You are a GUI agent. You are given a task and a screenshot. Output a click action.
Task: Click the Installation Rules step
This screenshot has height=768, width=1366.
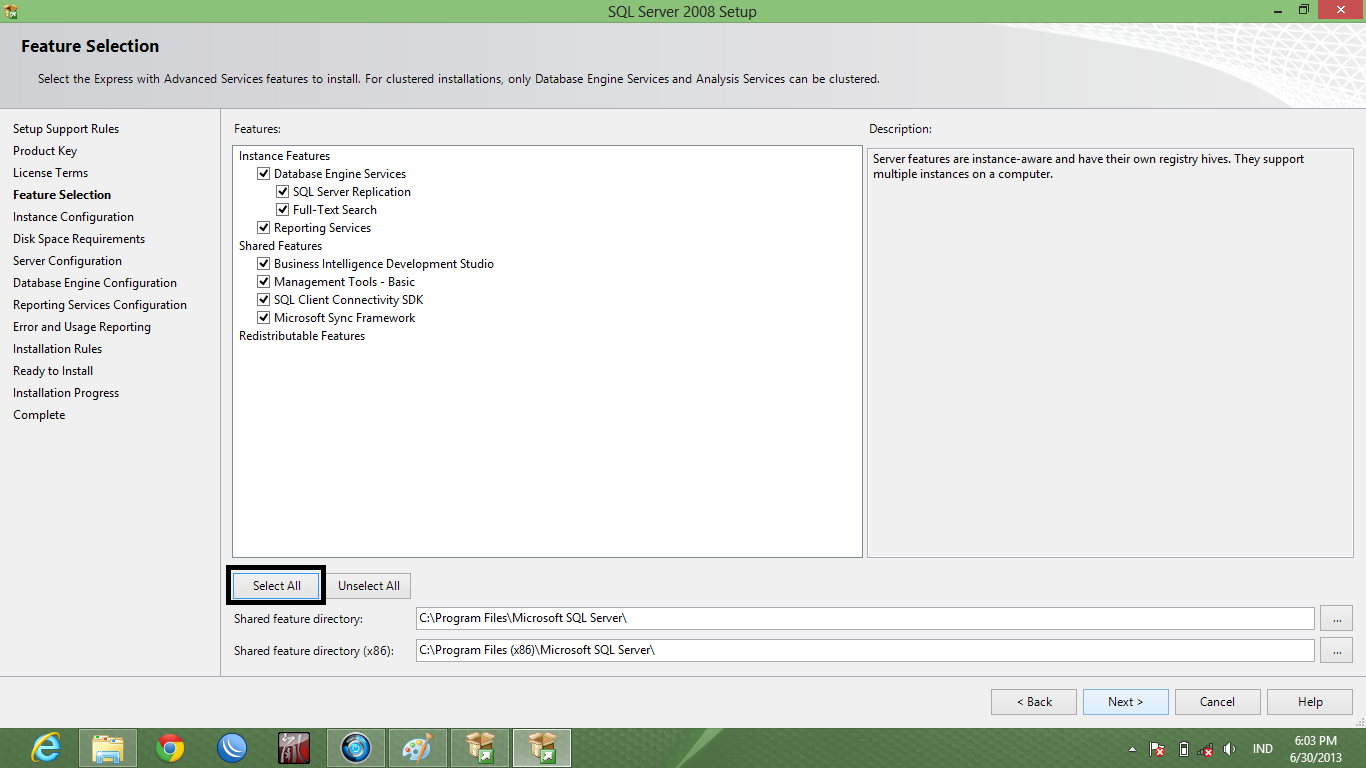57,349
